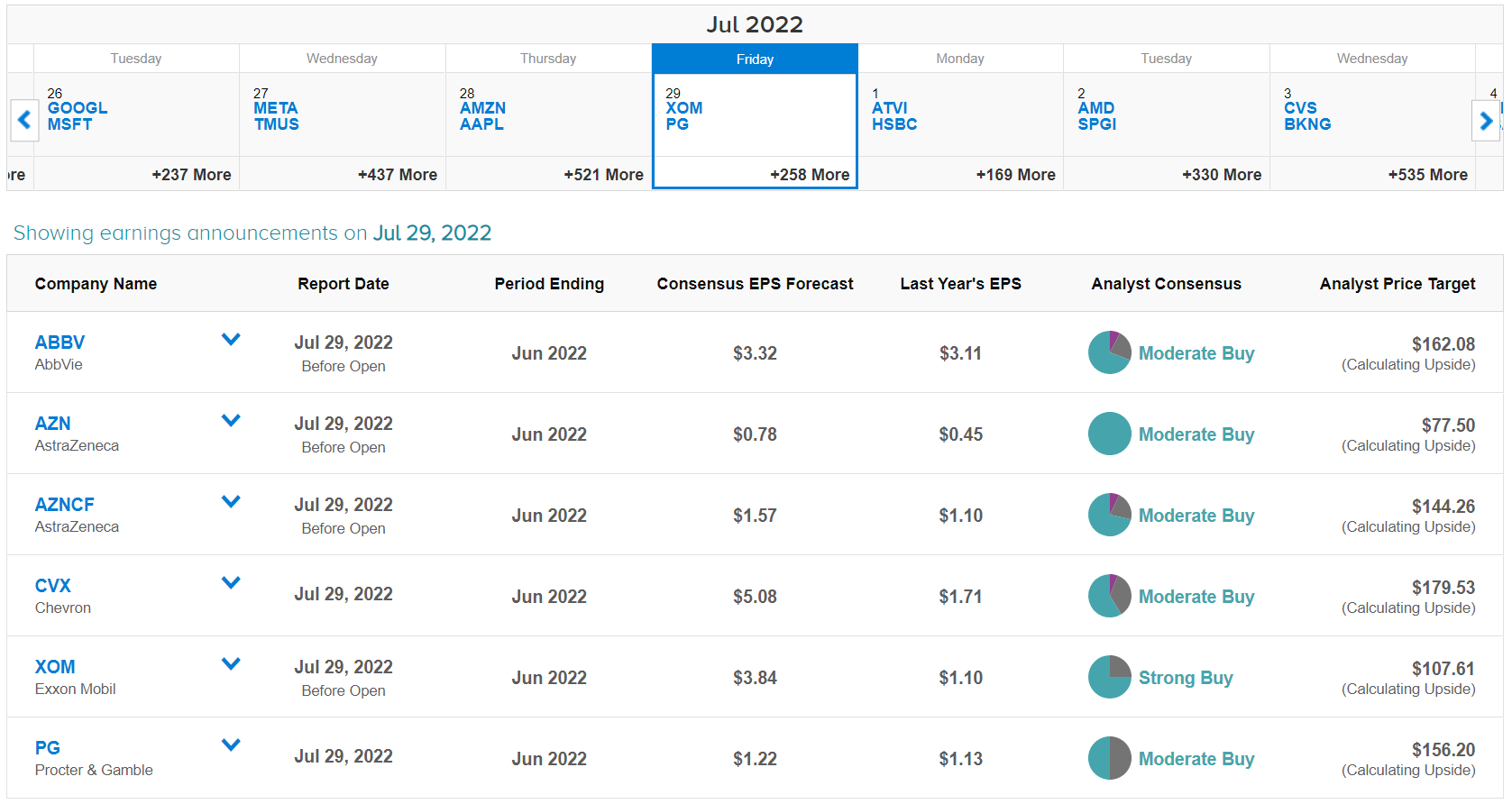Viewport: 1512px width, 804px height.
Task: Click Moderate Buy label for ABBV
Action: [1196, 353]
